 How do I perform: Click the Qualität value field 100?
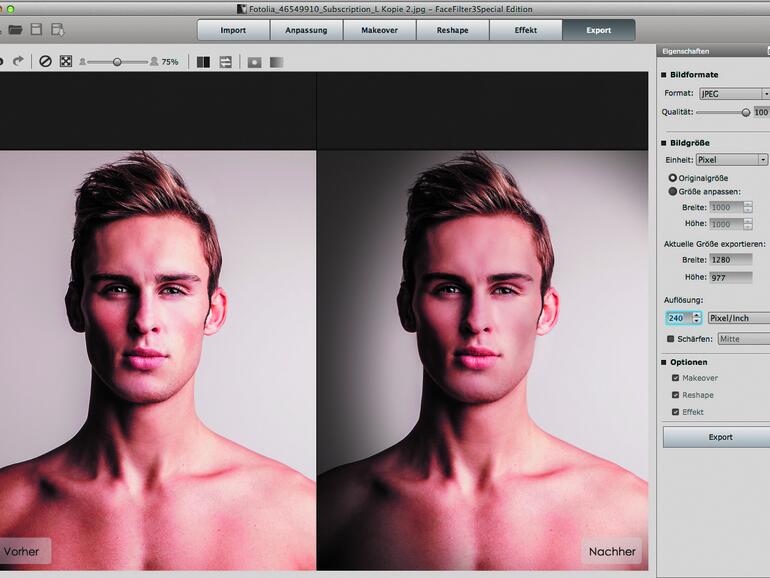761,112
